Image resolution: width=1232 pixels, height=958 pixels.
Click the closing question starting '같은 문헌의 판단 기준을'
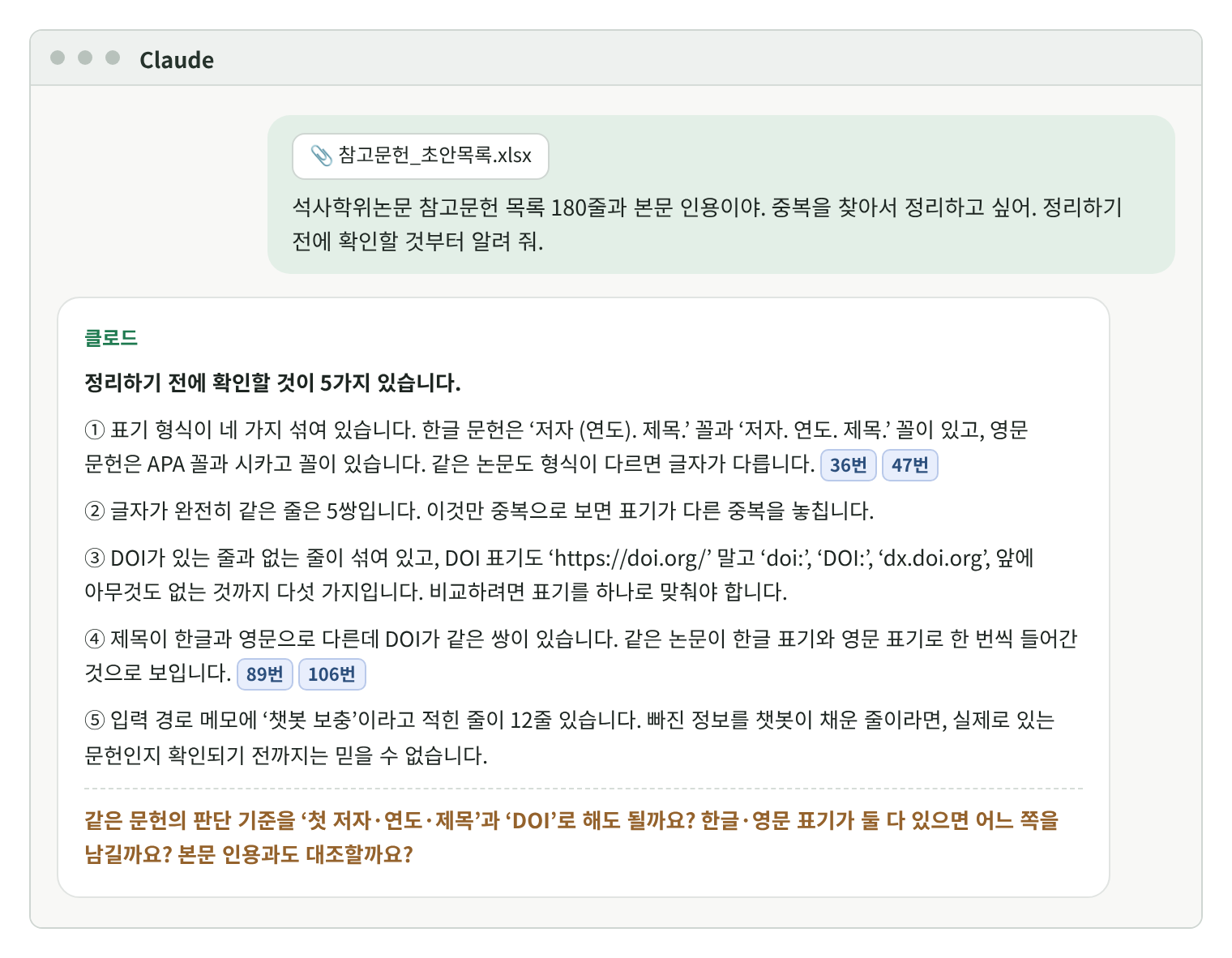click(572, 837)
